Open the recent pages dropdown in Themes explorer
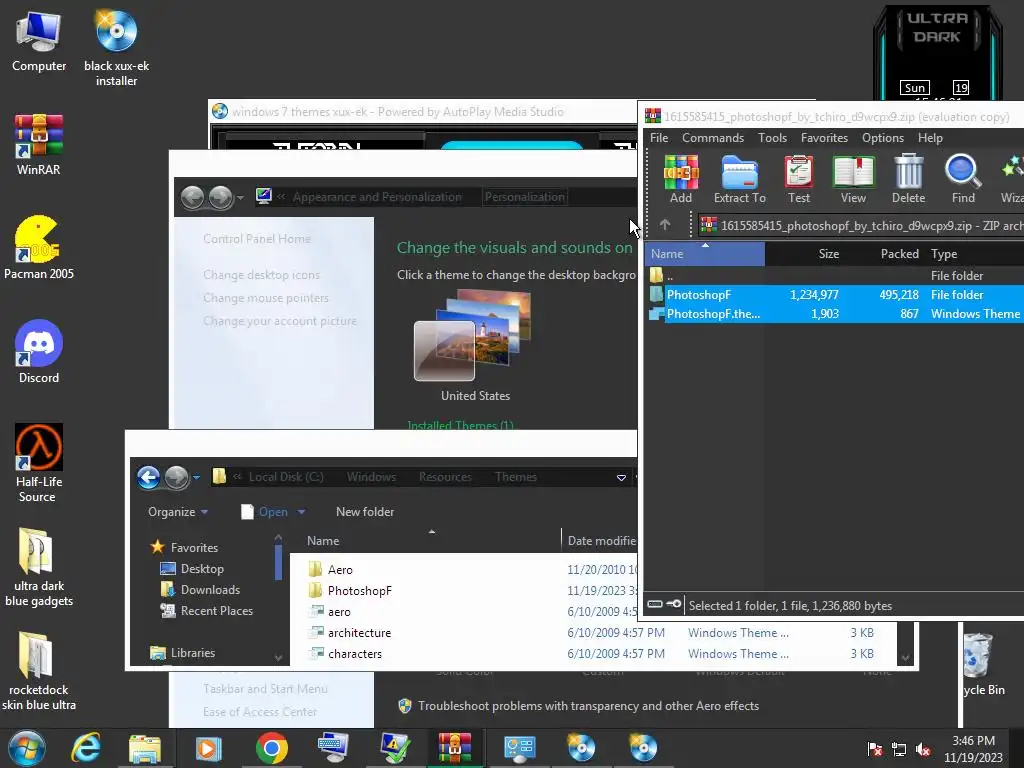This screenshot has width=1024, height=768. coord(197,477)
